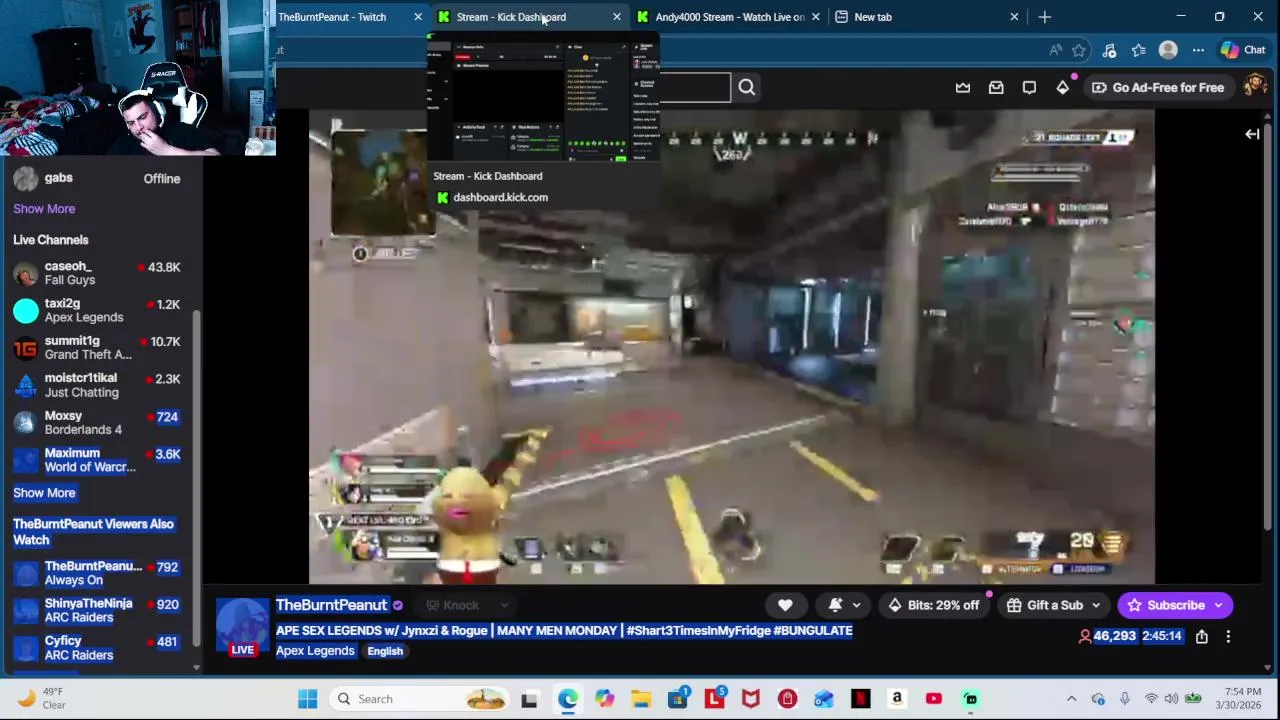Open Moxsy Borderlands 4 channel
The height and width of the screenshot is (720, 1280).
click(x=98, y=423)
